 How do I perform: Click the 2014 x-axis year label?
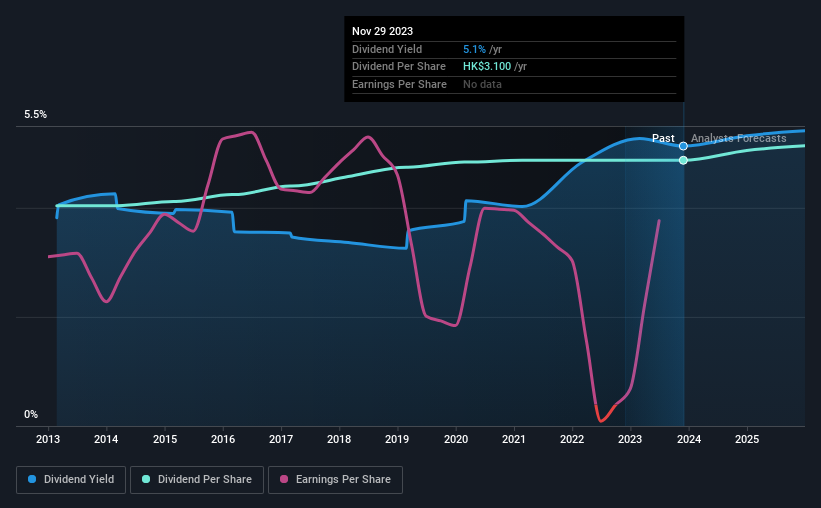click(x=106, y=439)
